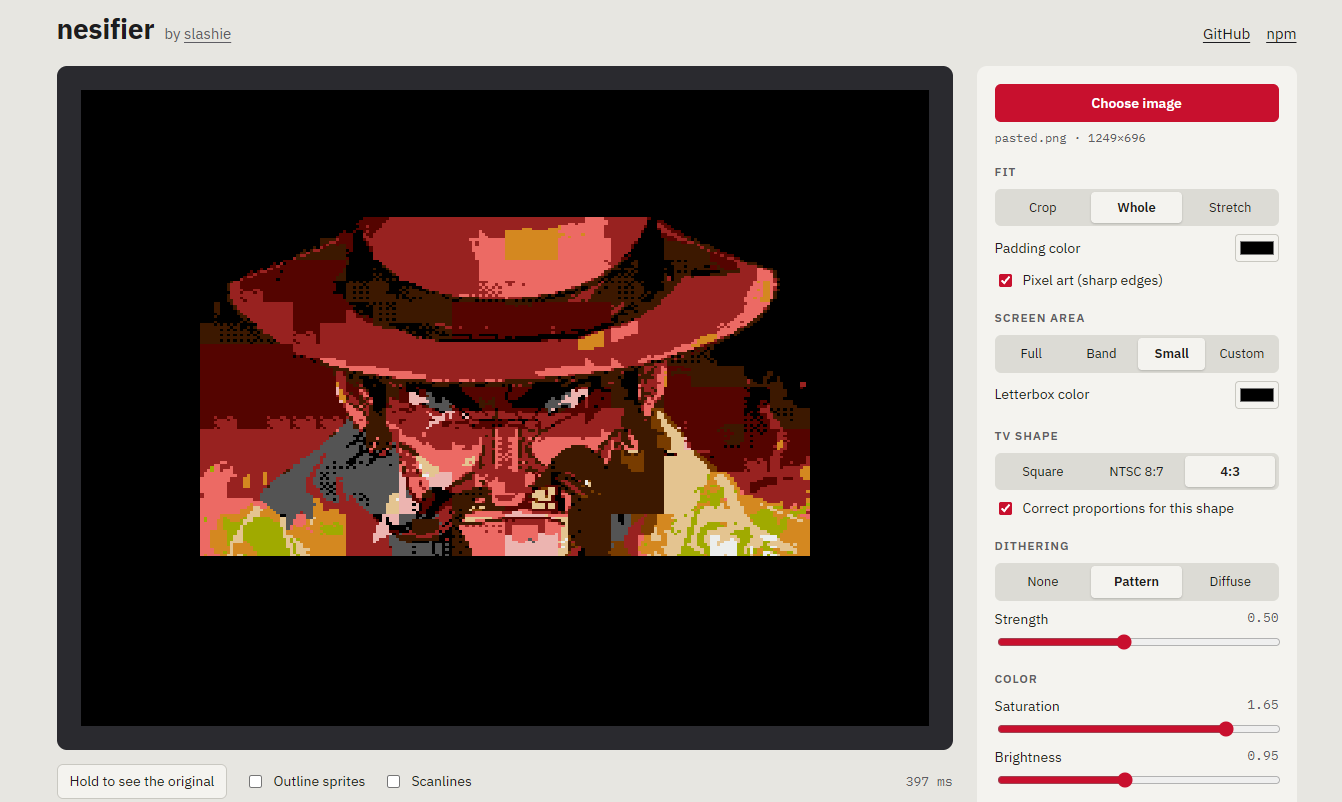
Task: Click the dithering Strength slider
Action: coord(1137,642)
